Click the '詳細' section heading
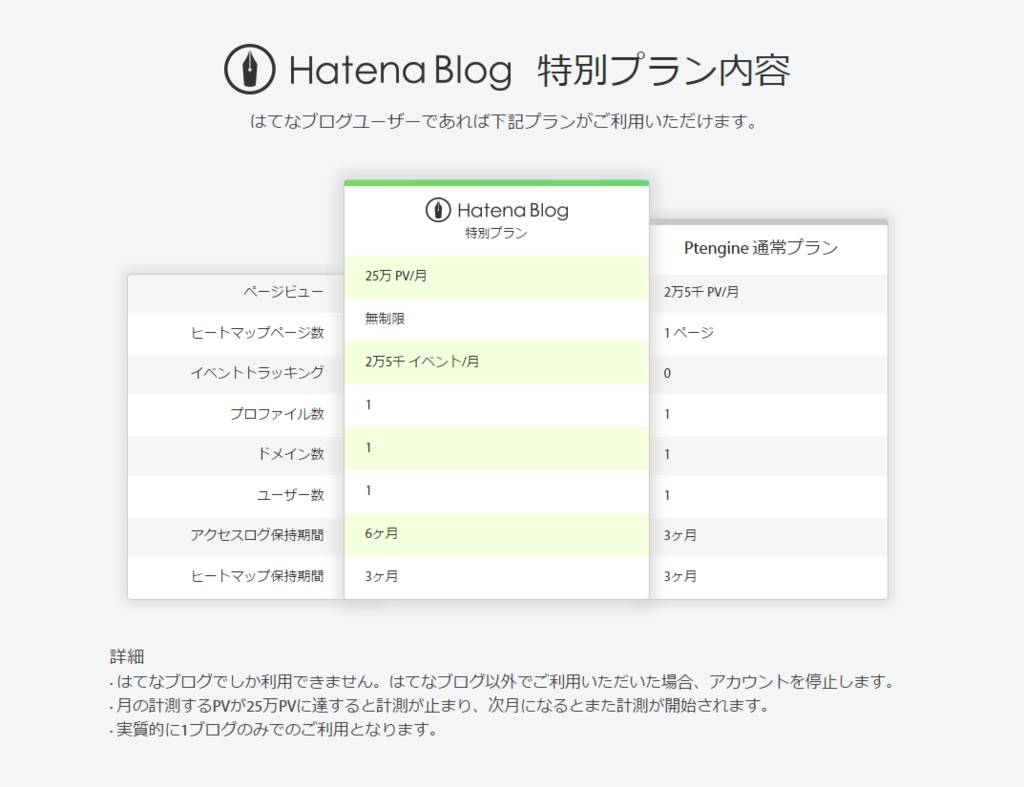Screen dimensions: 1024x787 pos(127,656)
